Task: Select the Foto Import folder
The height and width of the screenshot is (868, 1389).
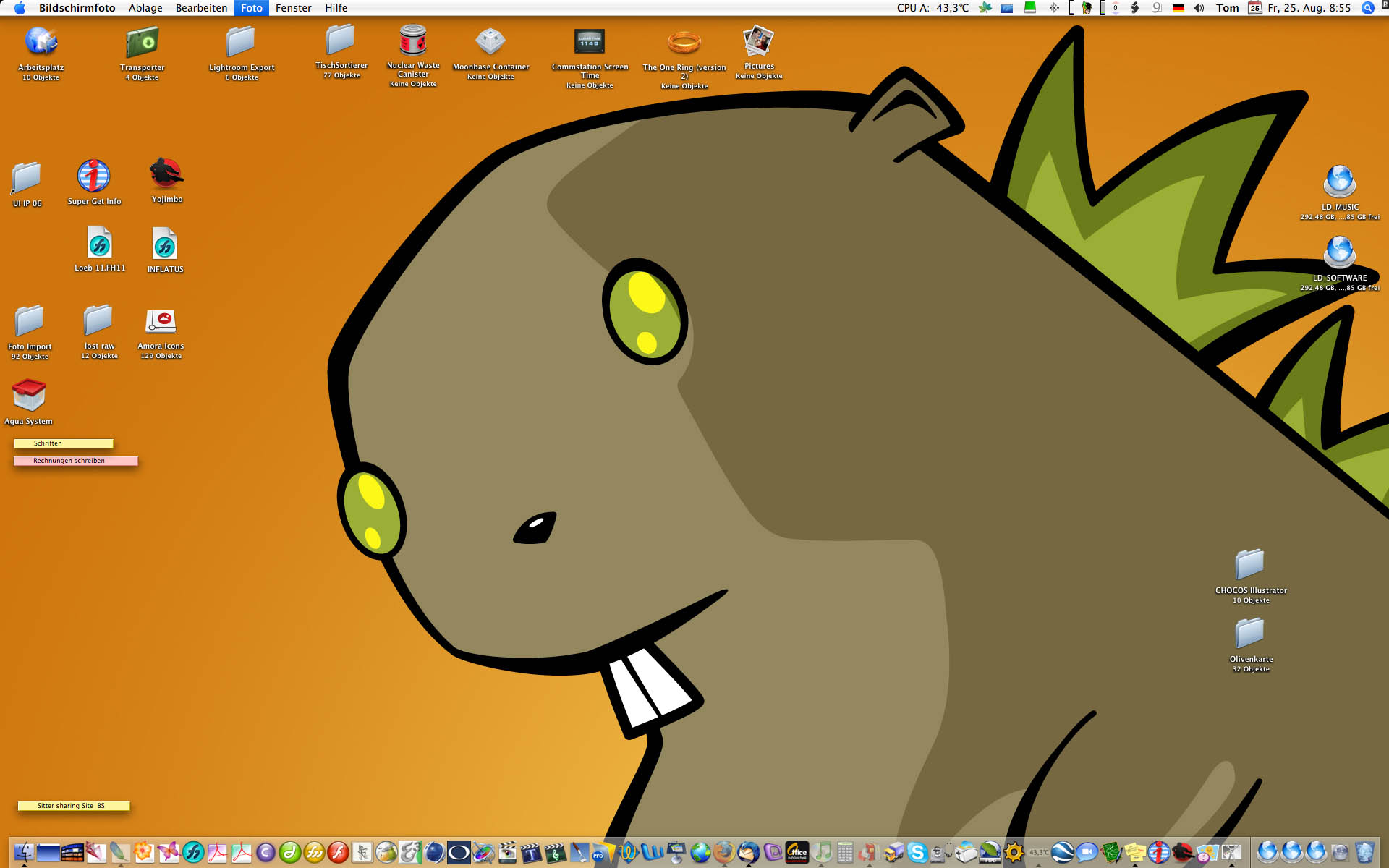Action: [30, 321]
